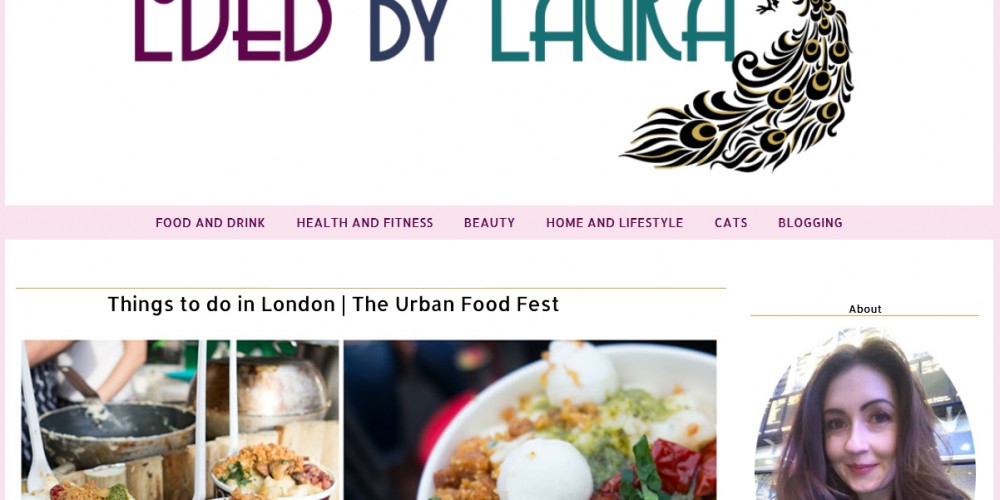Click the white rice ball in bowl photo
1000x500 pixels.
tap(544, 472)
